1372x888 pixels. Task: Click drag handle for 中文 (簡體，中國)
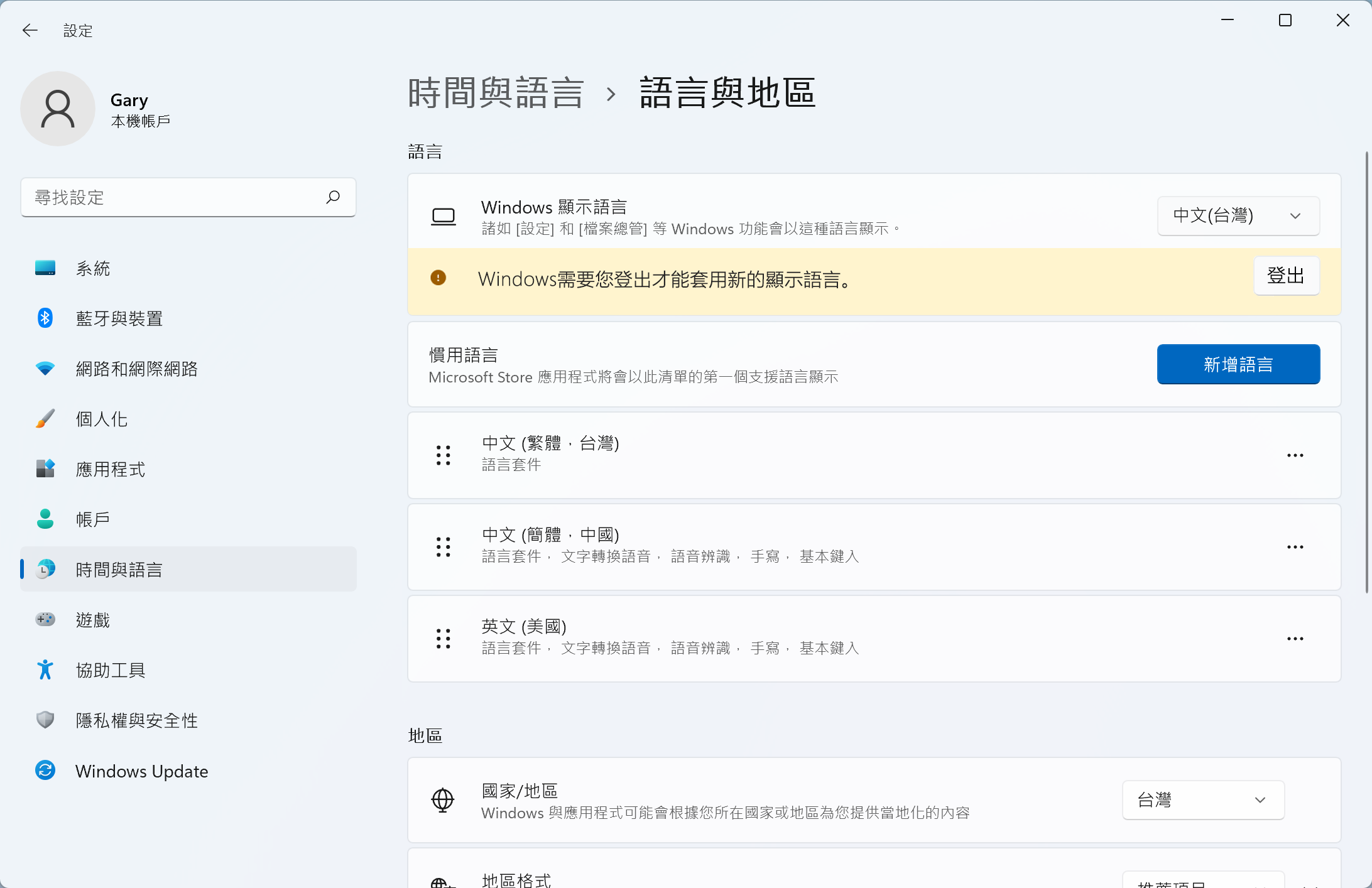coord(444,547)
